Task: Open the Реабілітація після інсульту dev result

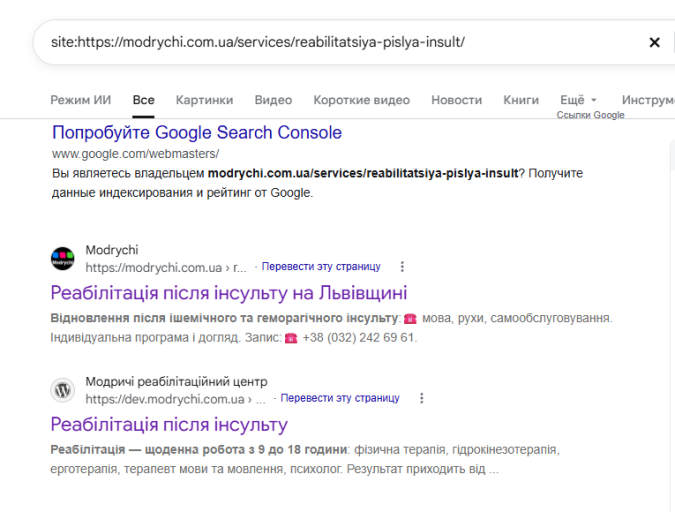Action: pyautogui.click(x=169, y=425)
